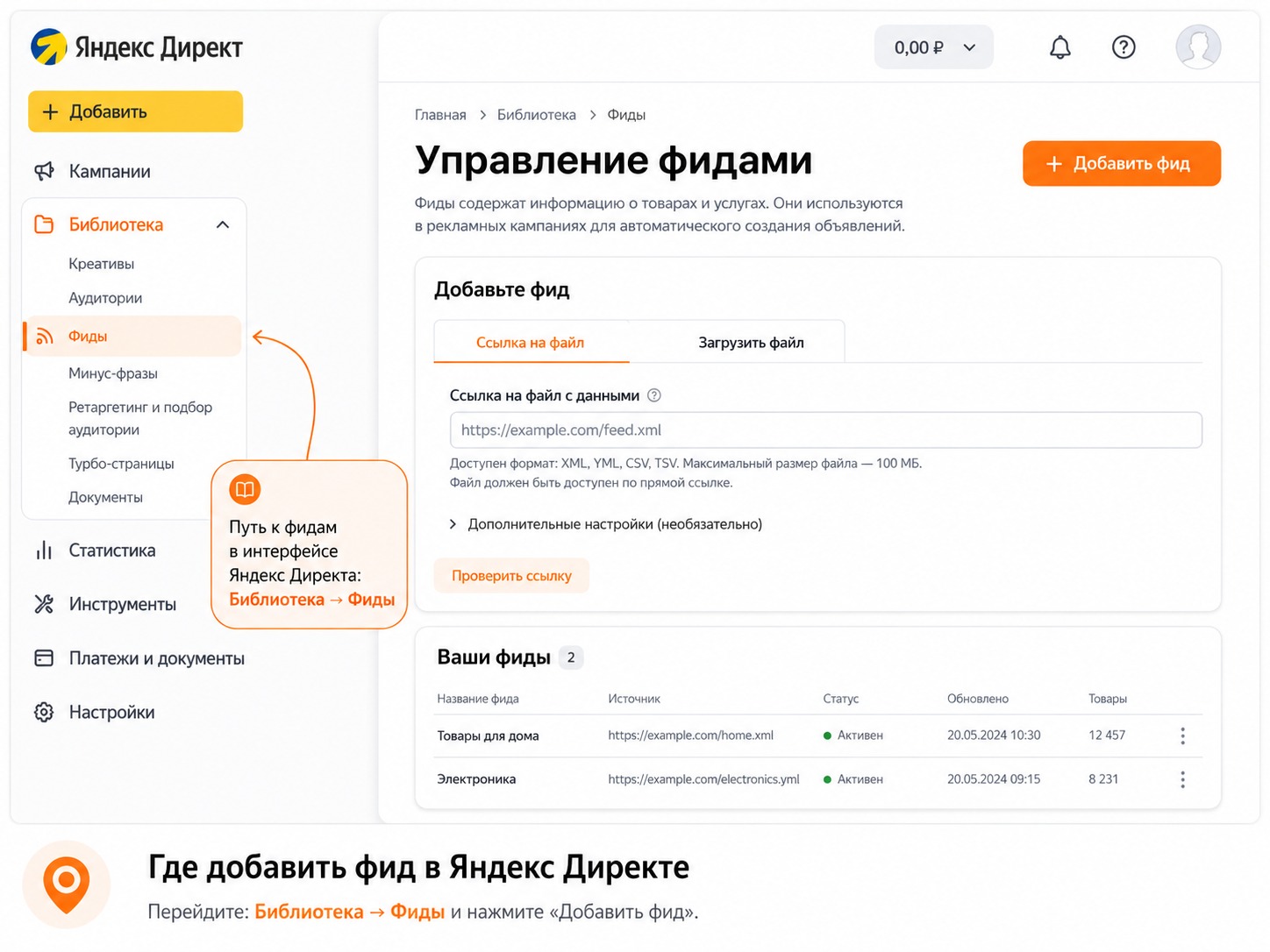Open Документы in the library menu
The image size is (1270, 952).
[x=105, y=497]
